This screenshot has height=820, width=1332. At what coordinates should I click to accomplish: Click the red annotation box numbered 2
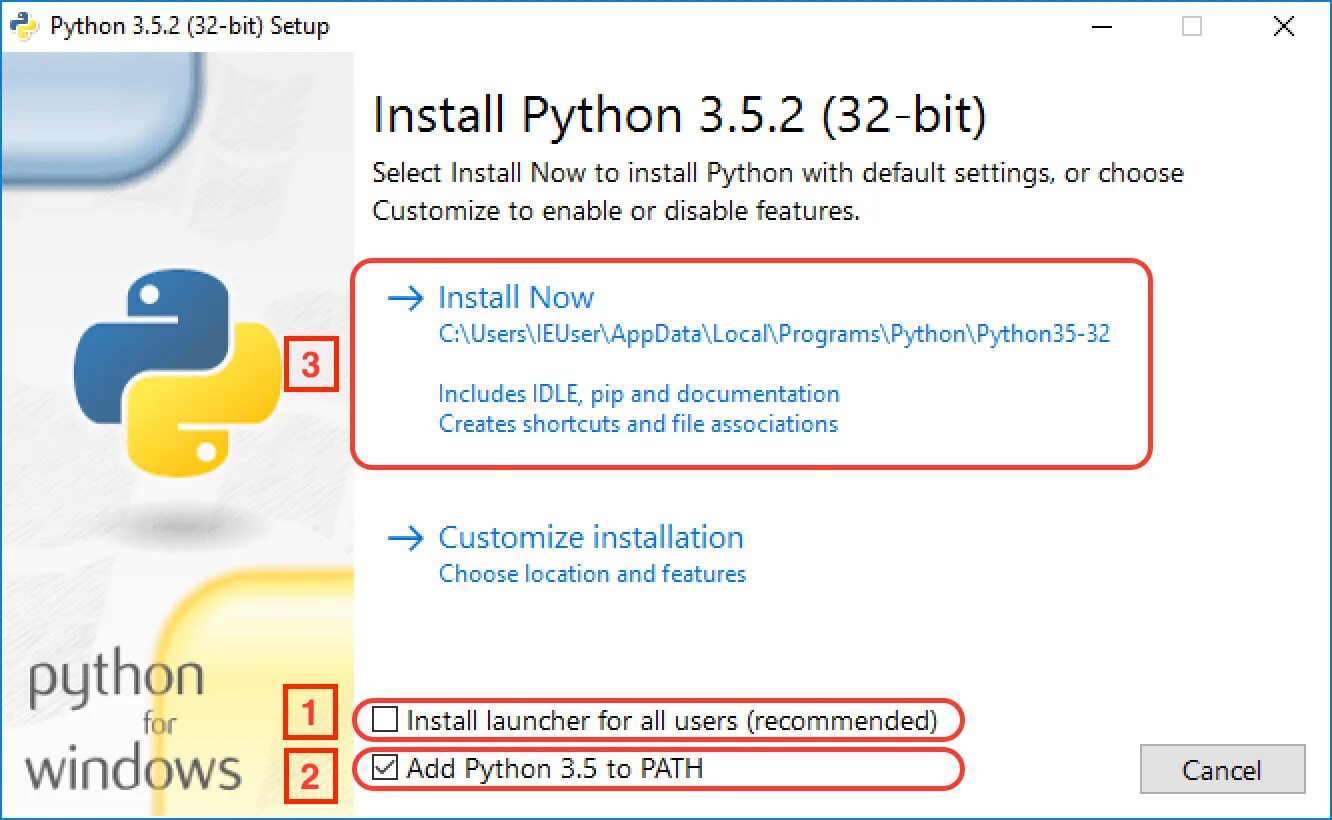310,775
